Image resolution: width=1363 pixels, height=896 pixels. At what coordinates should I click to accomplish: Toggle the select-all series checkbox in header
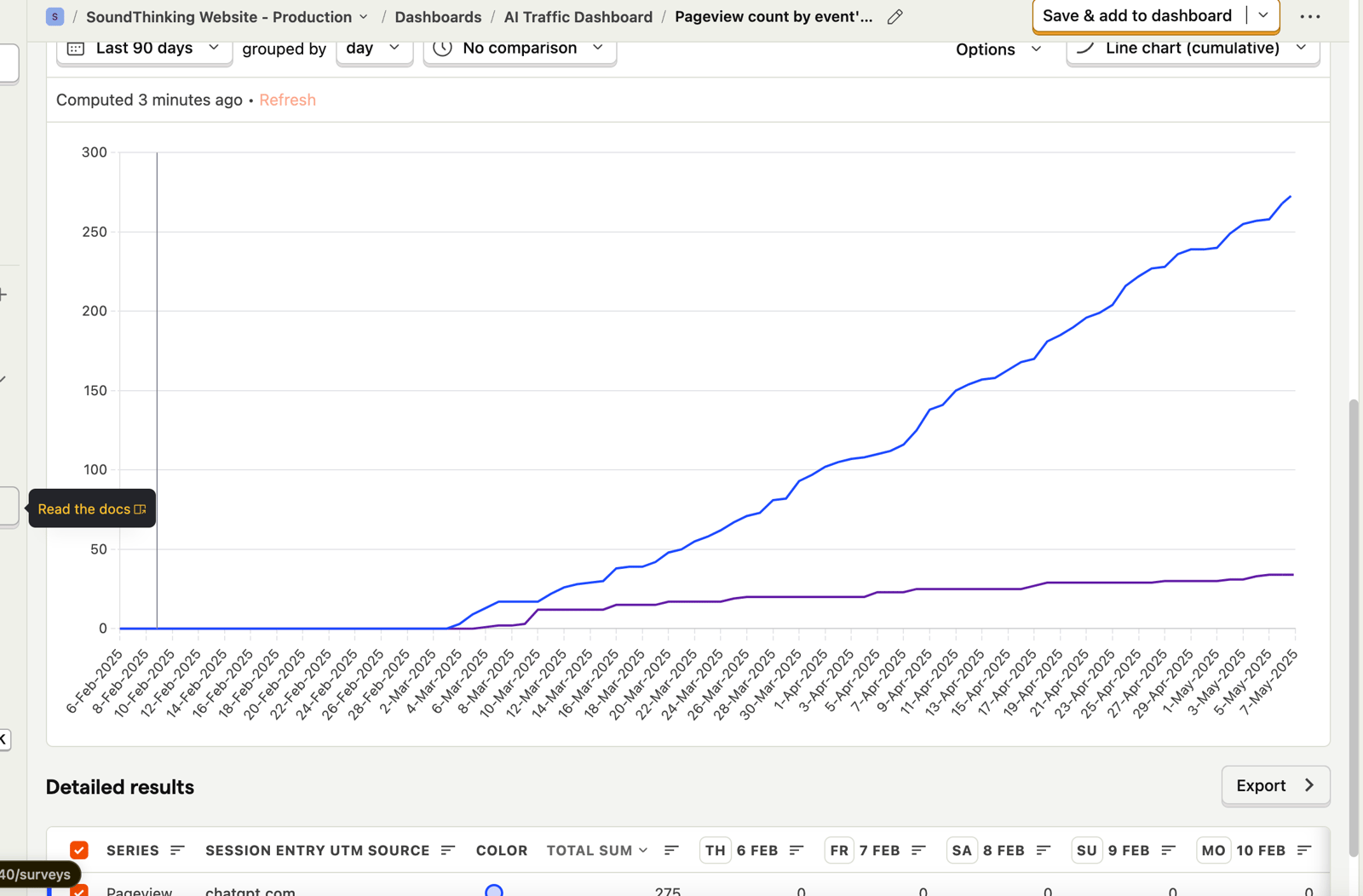coord(79,850)
